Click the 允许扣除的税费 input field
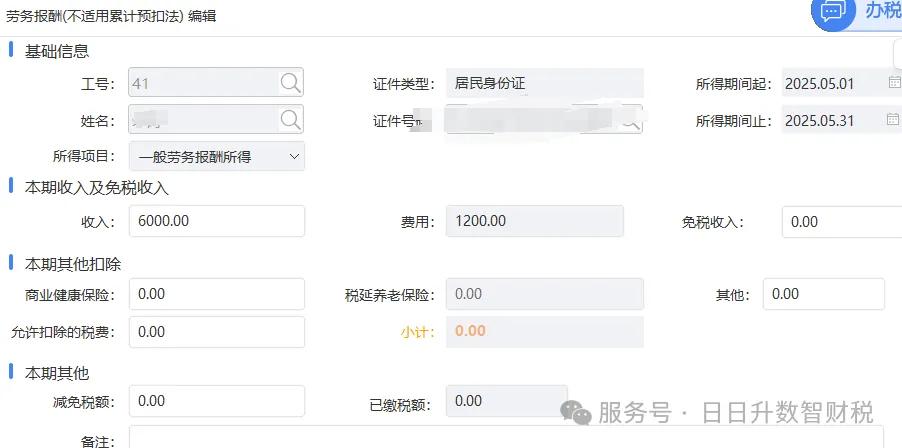The height and width of the screenshot is (448, 902). [216, 331]
